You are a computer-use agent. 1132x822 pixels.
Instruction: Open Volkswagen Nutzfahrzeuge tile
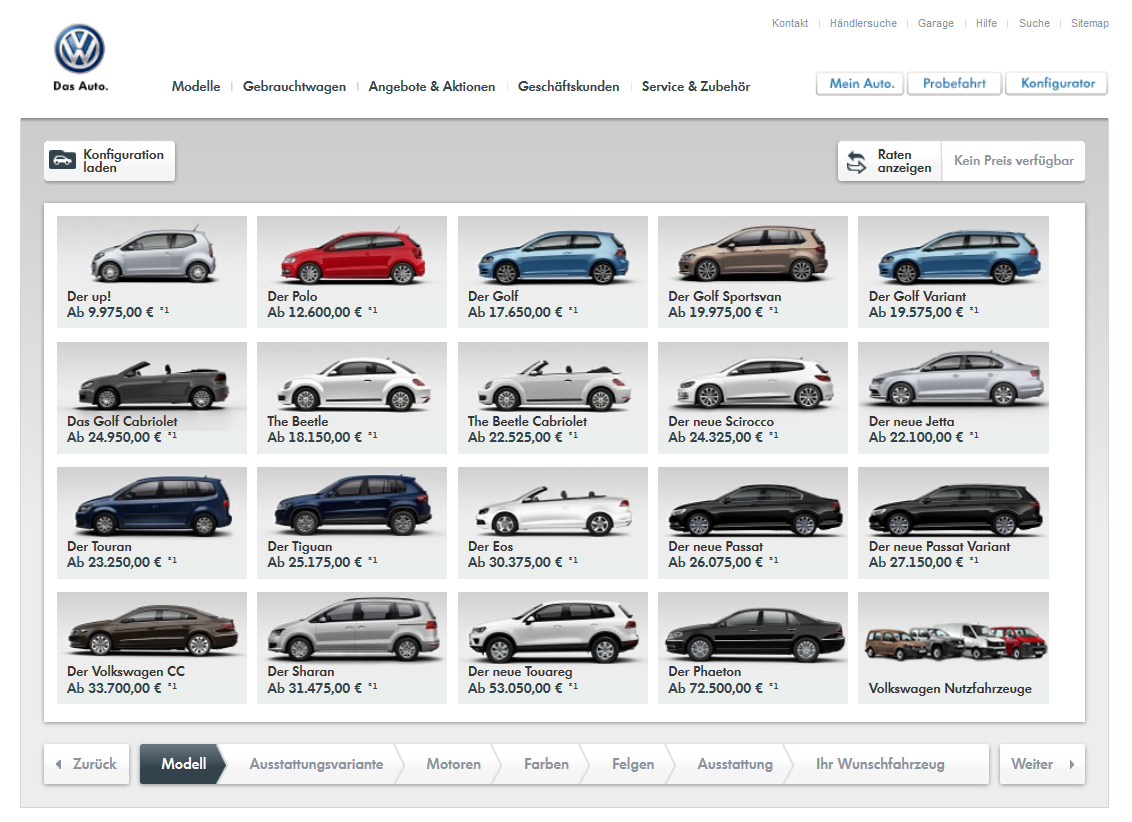(953, 648)
